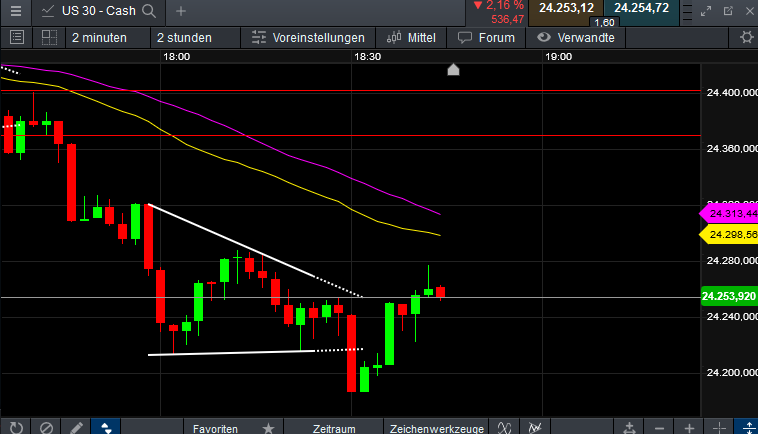Image resolution: width=758 pixels, height=434 pixels.
Task: Open Voreinstellungen presets menu
Action: [308, 38]
